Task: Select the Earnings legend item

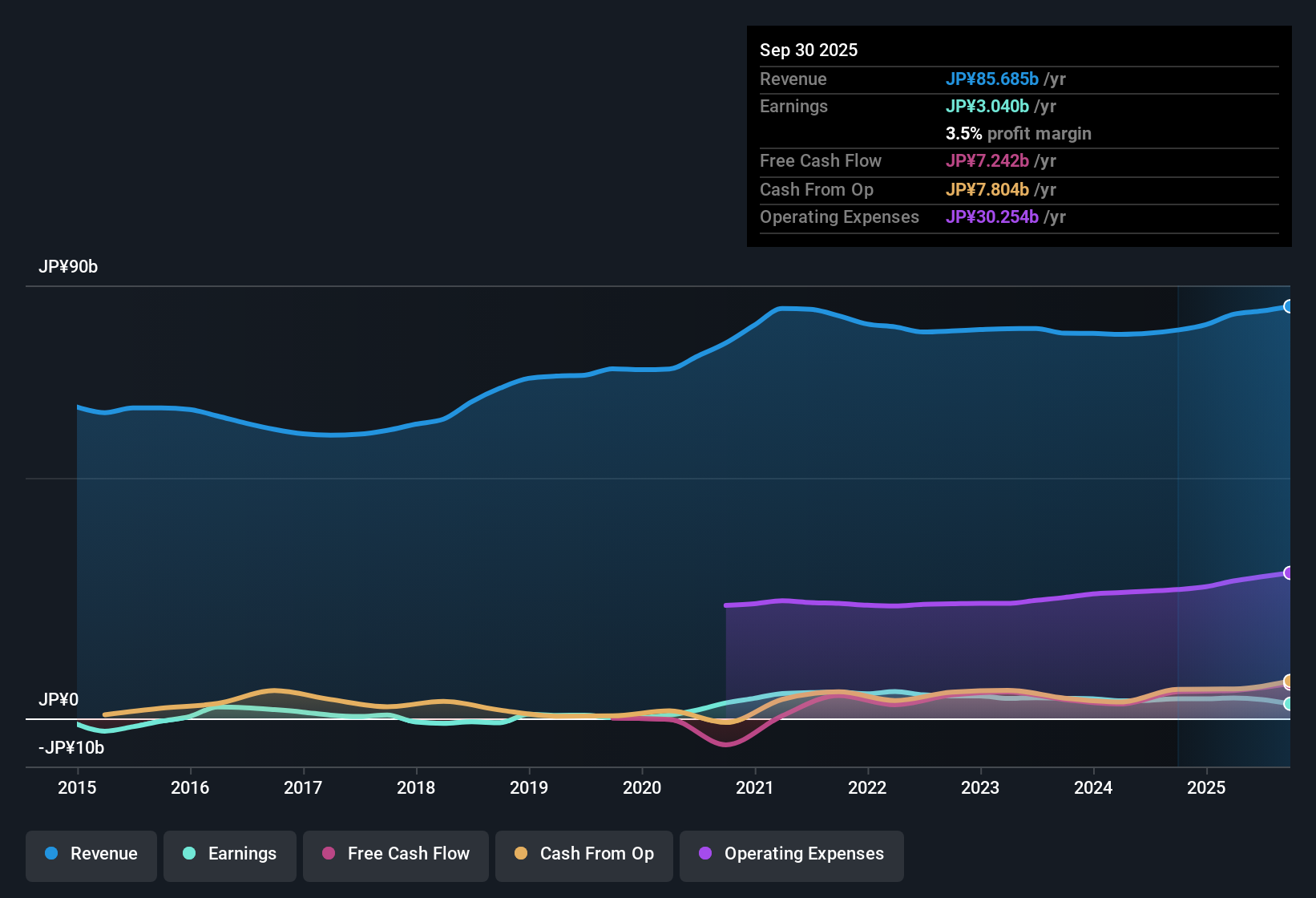Action: click(229, 854)
